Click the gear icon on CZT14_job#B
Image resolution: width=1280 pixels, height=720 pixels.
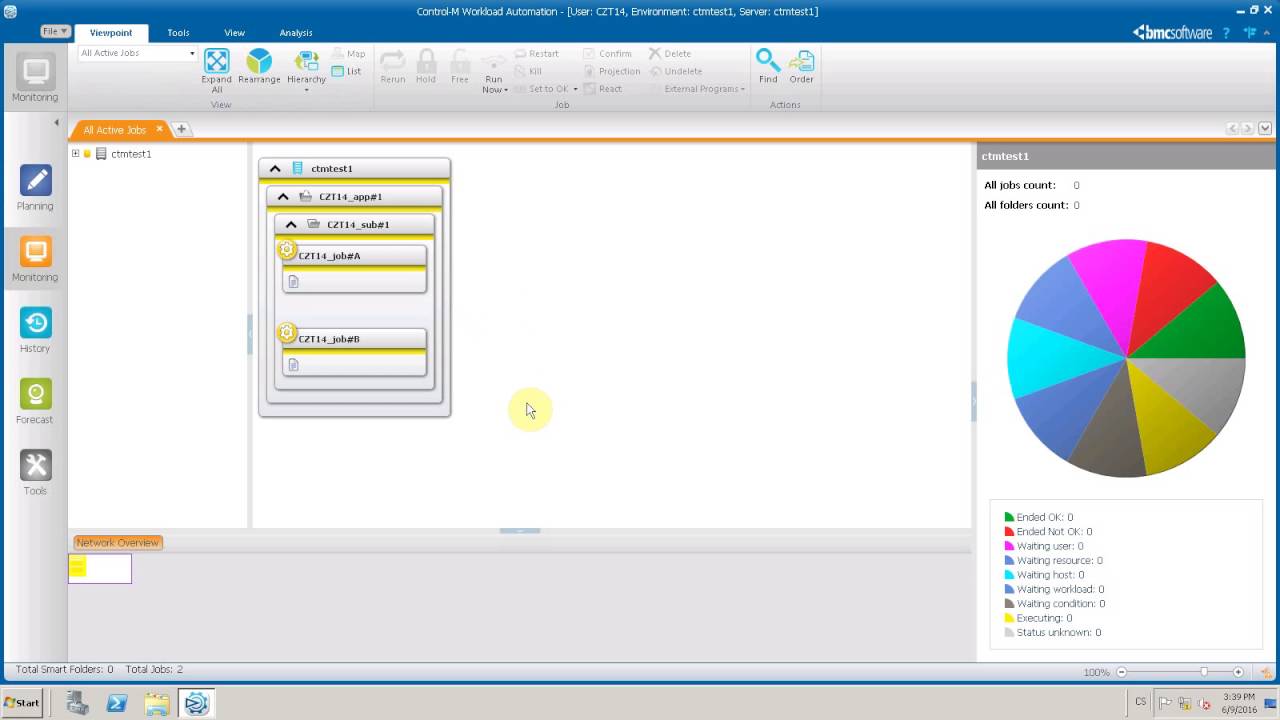pyautogui.click(x=287, y=333)
